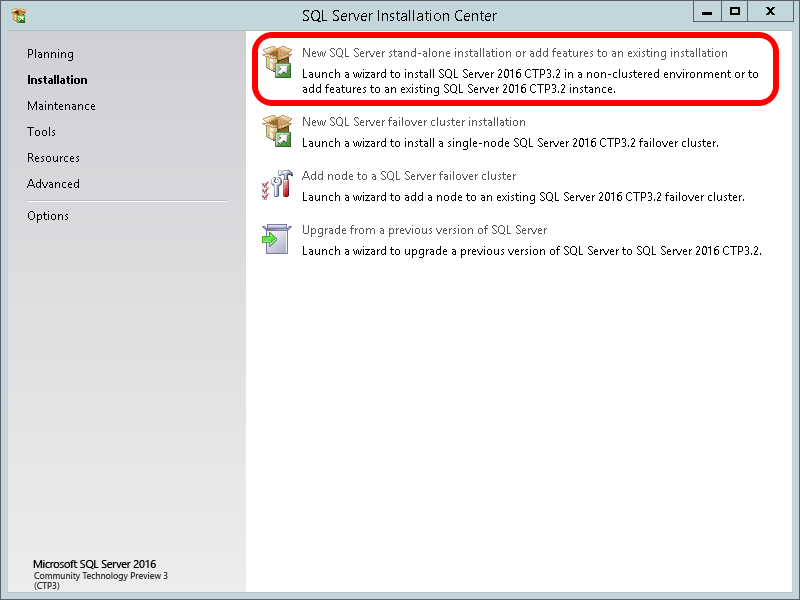
Task: Click description text about non-clustered environment
Action: point(530,82)
